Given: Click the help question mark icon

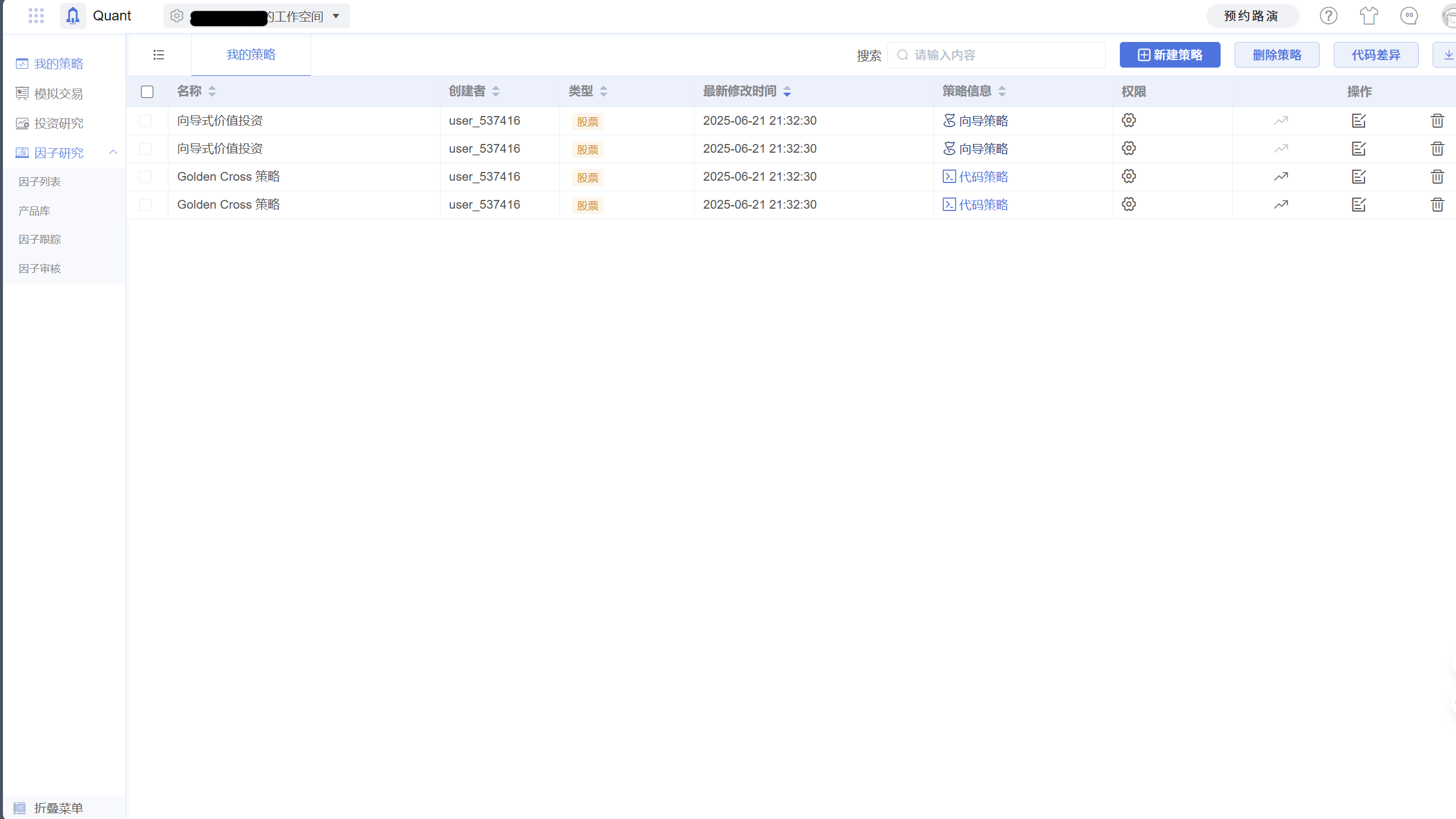Looking at the screenshot, I should point(1328,16).
